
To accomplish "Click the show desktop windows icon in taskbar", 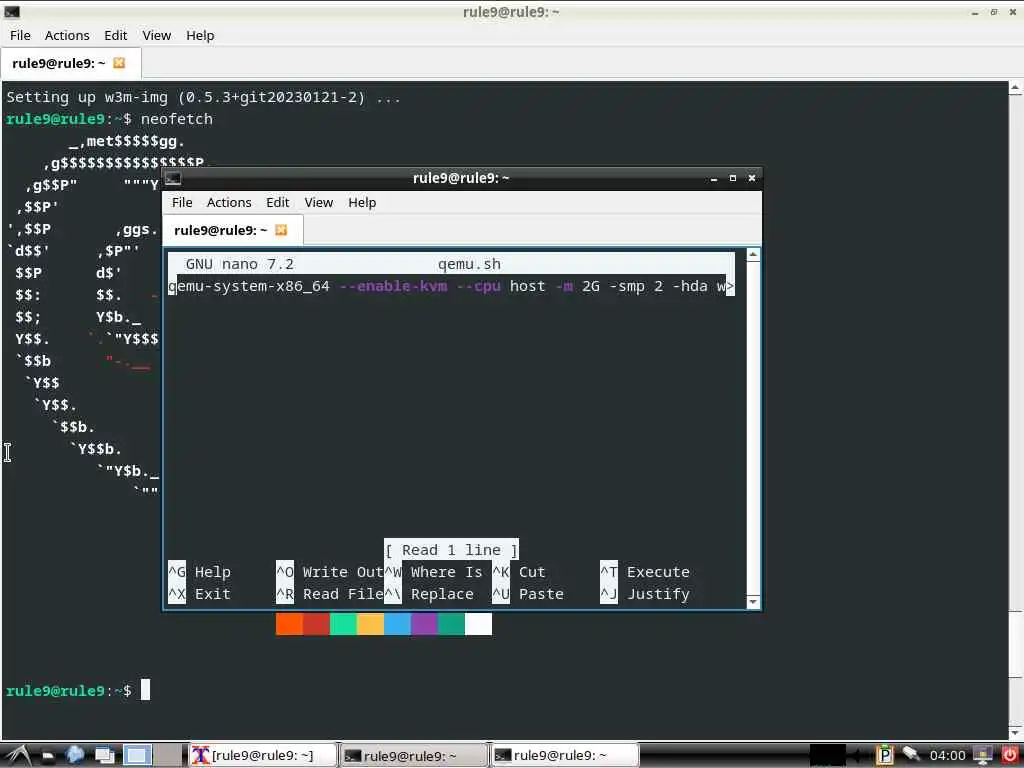I will pyautogui.click(x=105, y=756).
